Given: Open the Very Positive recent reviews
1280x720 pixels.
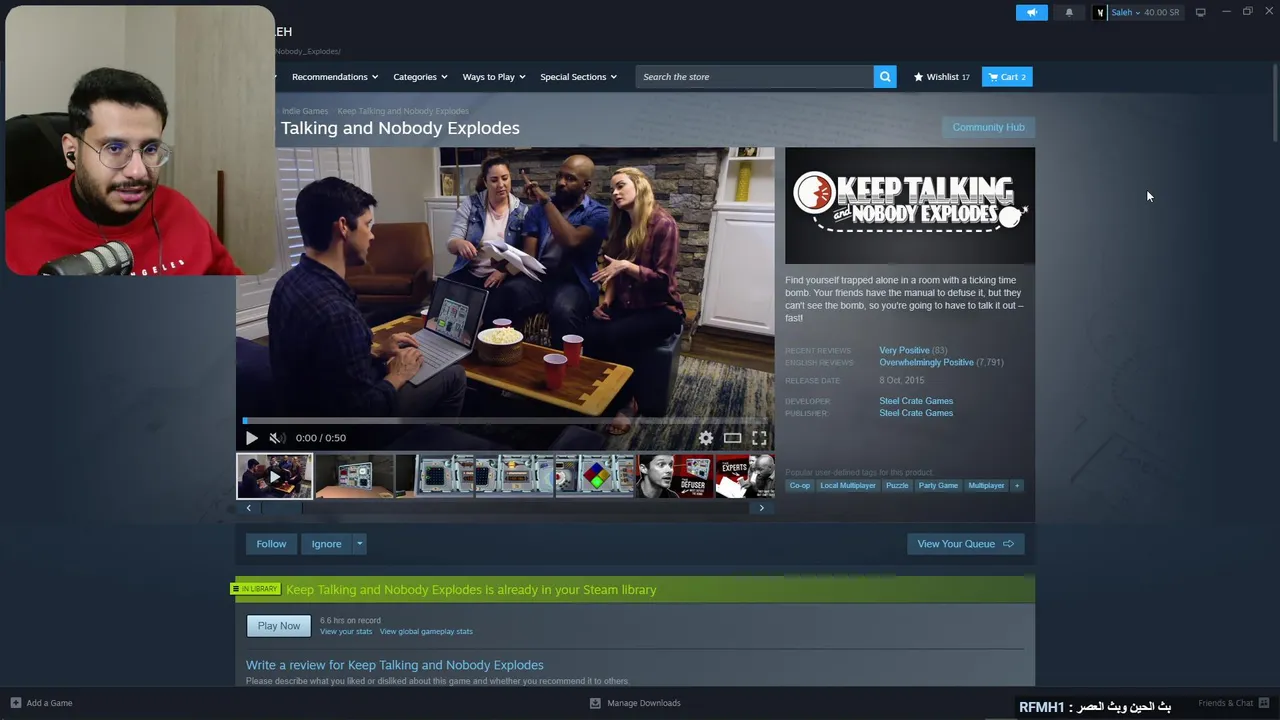Looking at the screenshot, I should click(x=904, y=351).
